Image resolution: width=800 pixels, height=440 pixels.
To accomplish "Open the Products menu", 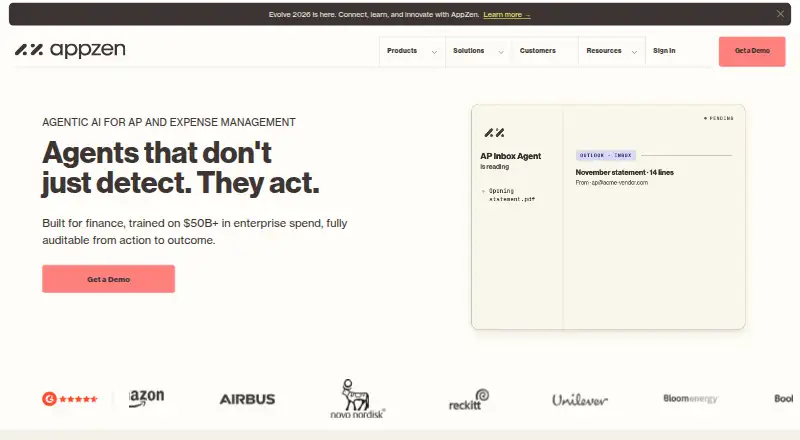I will point(402,51).
